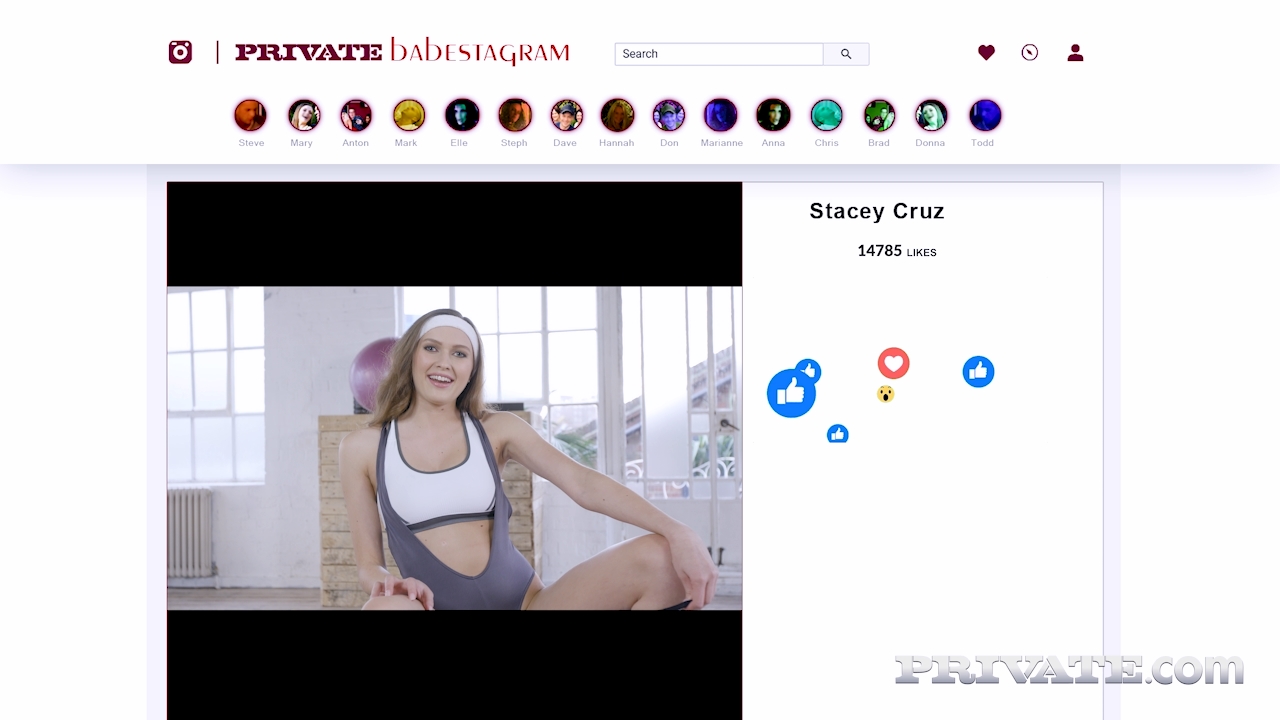
Task: Focus the Search input field
Action: tap(719, 54)
